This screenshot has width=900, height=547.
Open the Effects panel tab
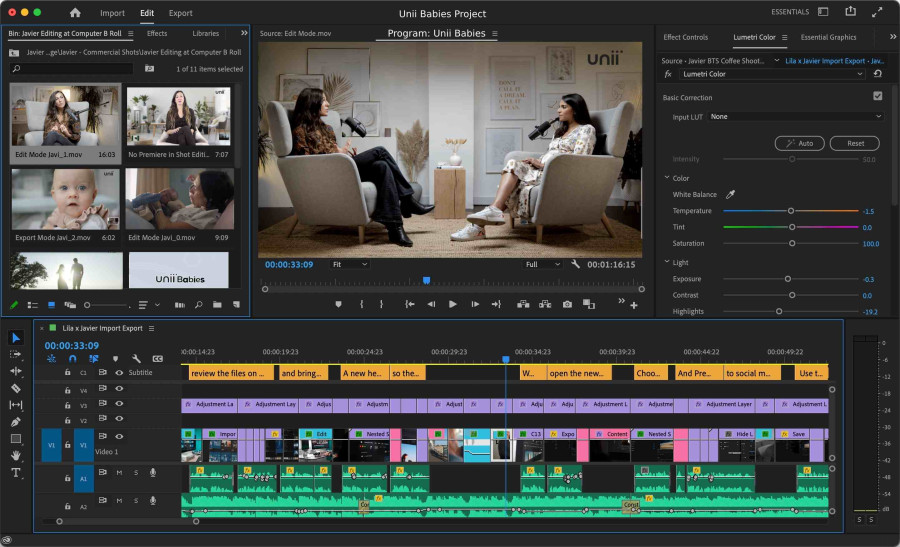click(x=157, y=34)
